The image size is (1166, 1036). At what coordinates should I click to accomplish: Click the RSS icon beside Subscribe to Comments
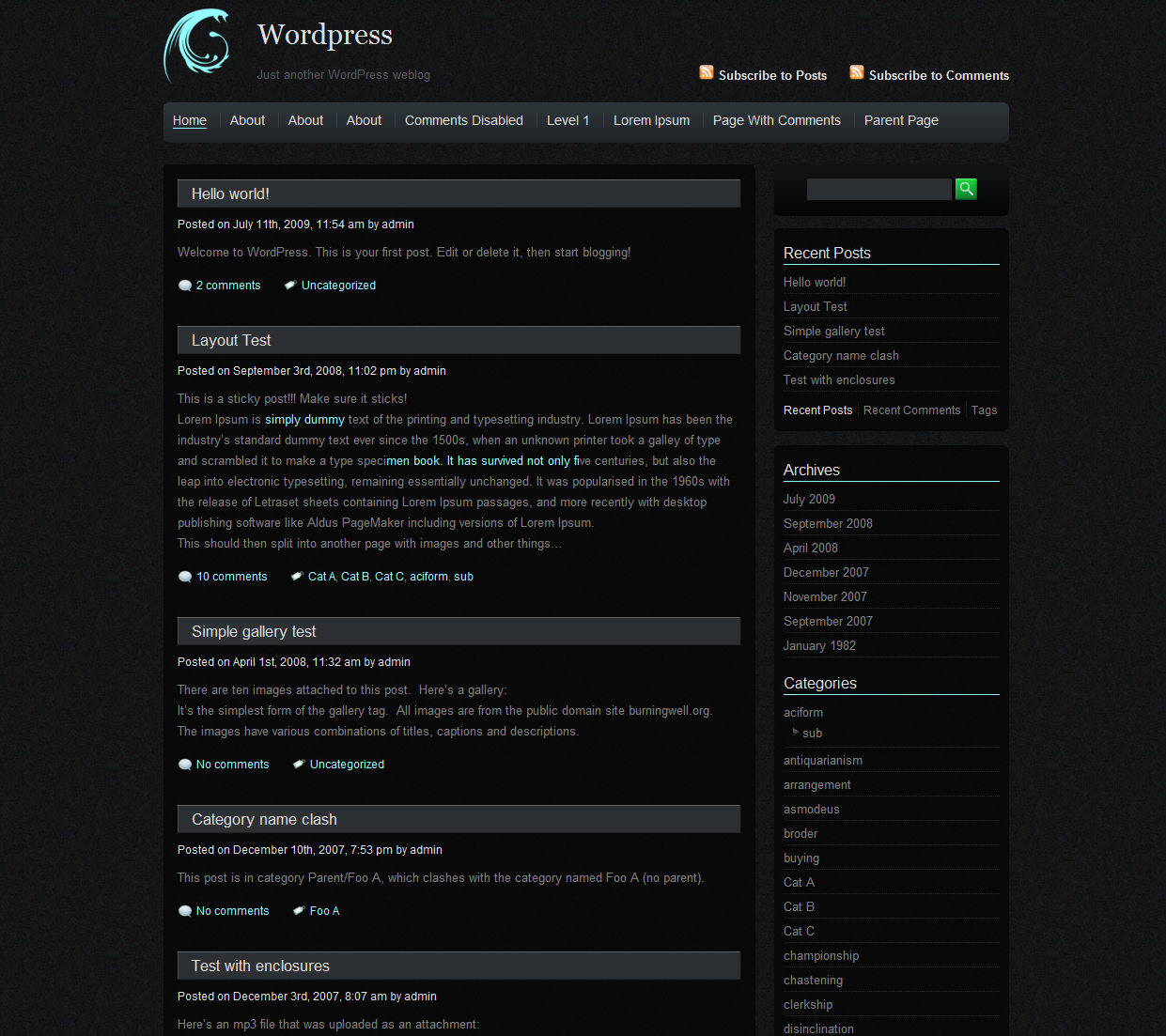coord(856,71)
